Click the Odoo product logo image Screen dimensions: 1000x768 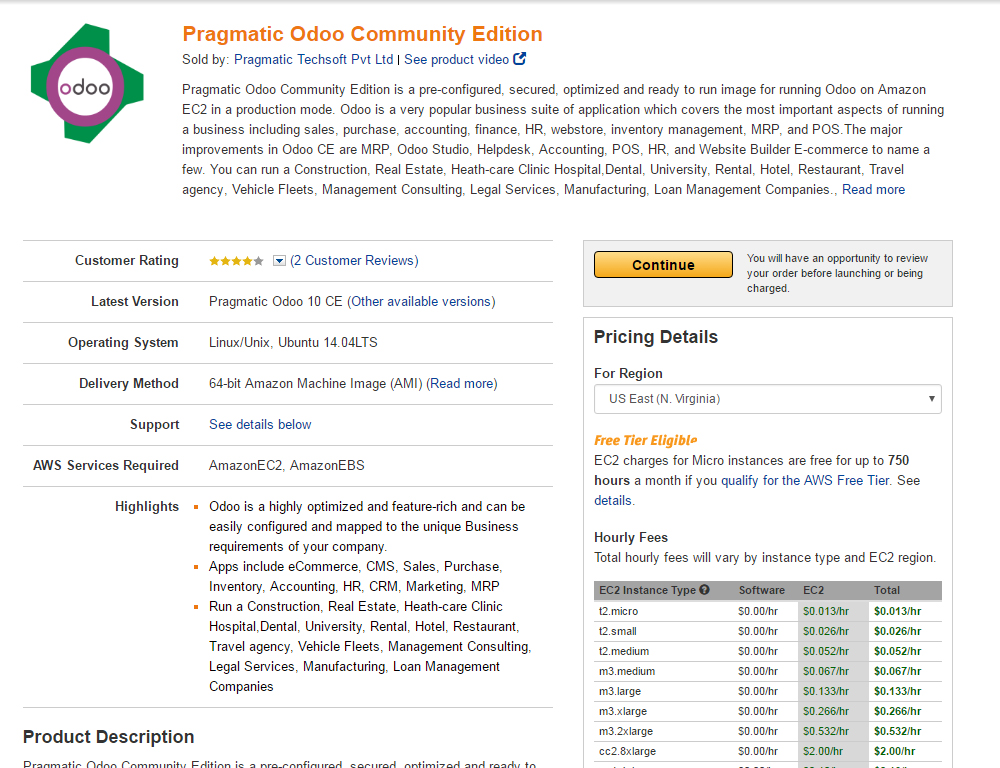(x=87, y=83)
